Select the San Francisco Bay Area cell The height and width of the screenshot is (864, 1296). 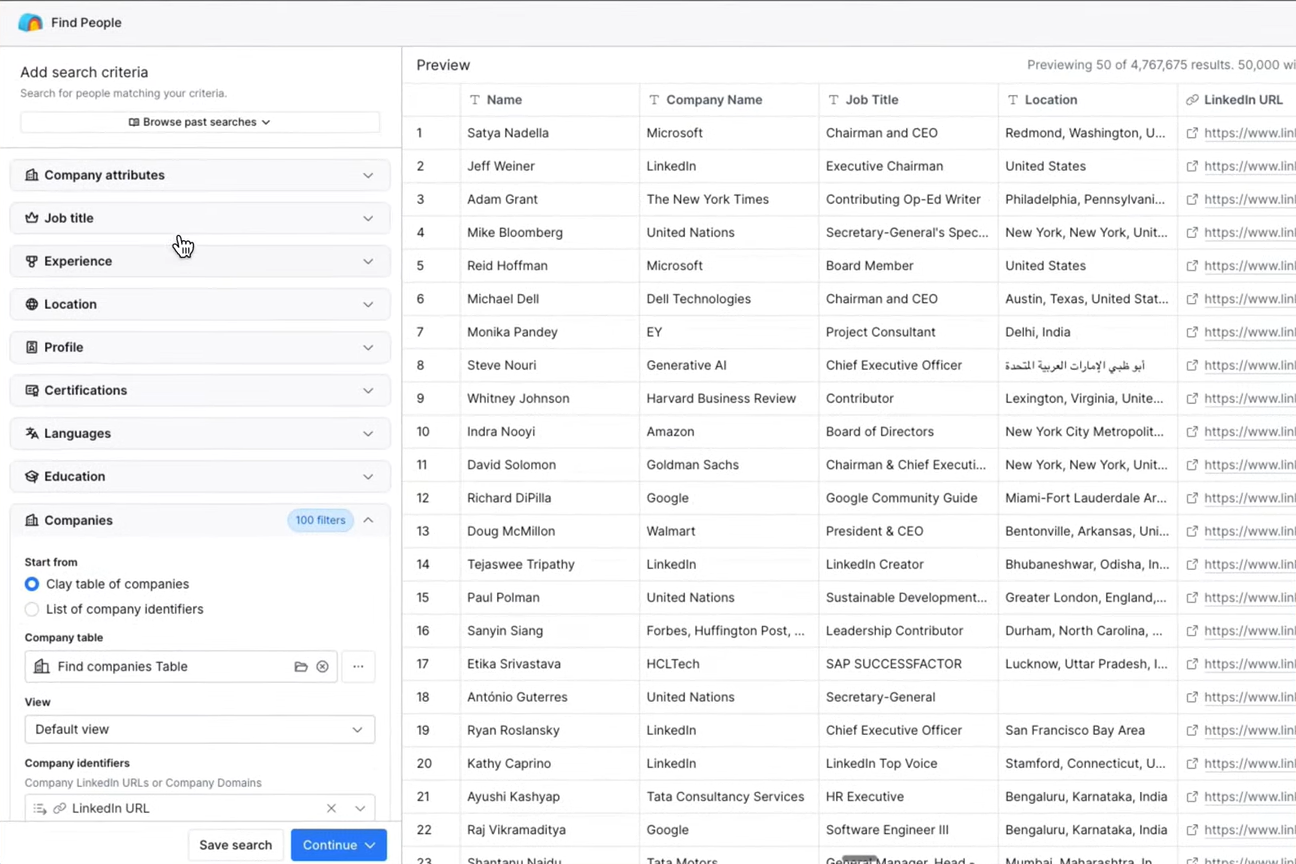click(x=1088, y=730)
